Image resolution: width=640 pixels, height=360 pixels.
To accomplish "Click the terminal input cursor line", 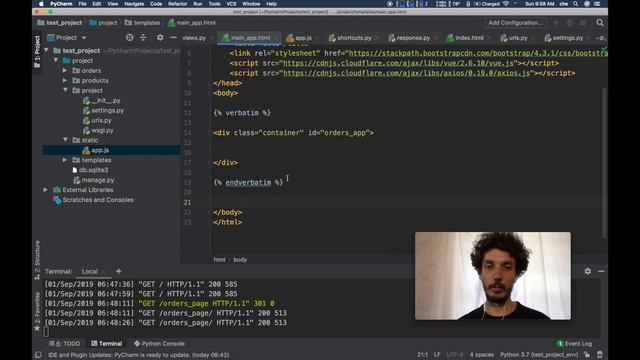I will click(x=46, y=332).
